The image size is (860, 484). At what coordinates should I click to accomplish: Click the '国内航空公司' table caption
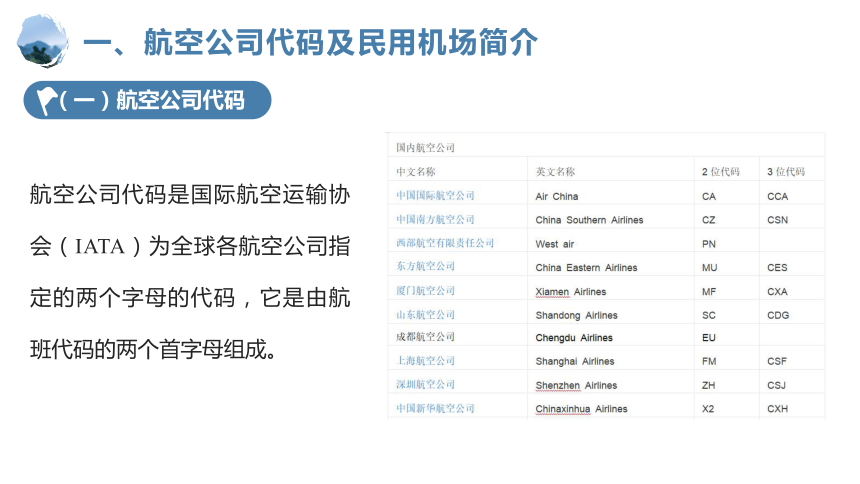(425, 148)
